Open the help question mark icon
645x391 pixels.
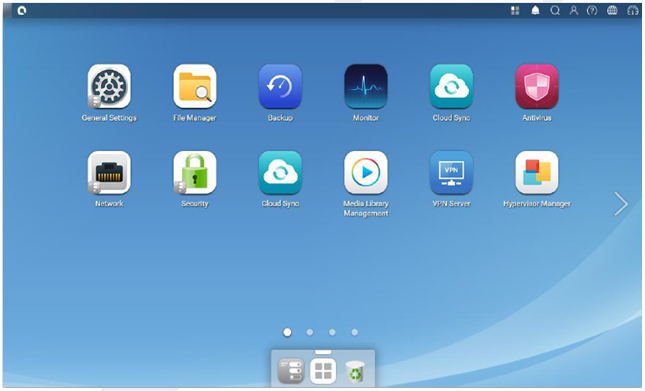(592, 11)
